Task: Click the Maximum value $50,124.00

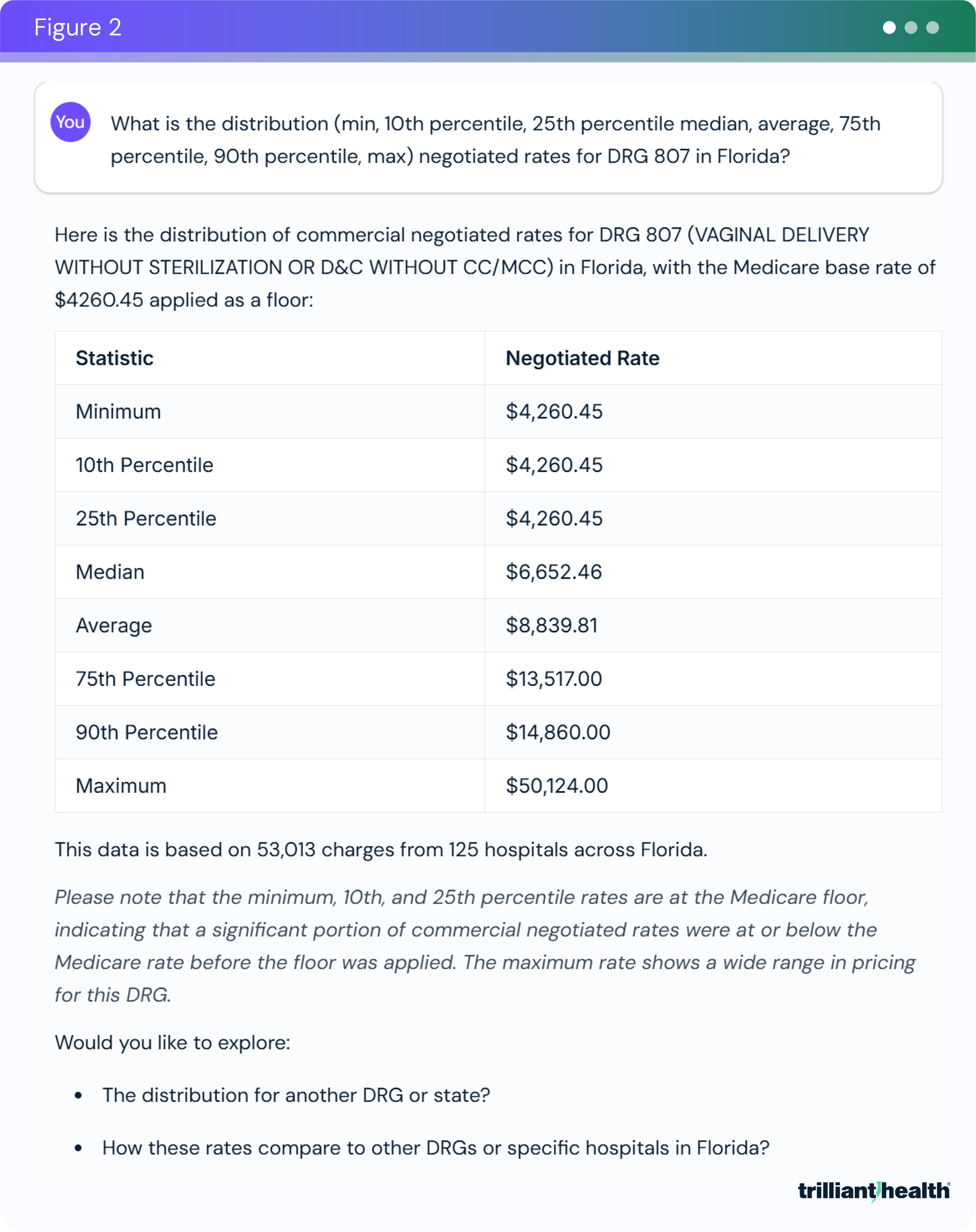Action: [x=557, y=786]
